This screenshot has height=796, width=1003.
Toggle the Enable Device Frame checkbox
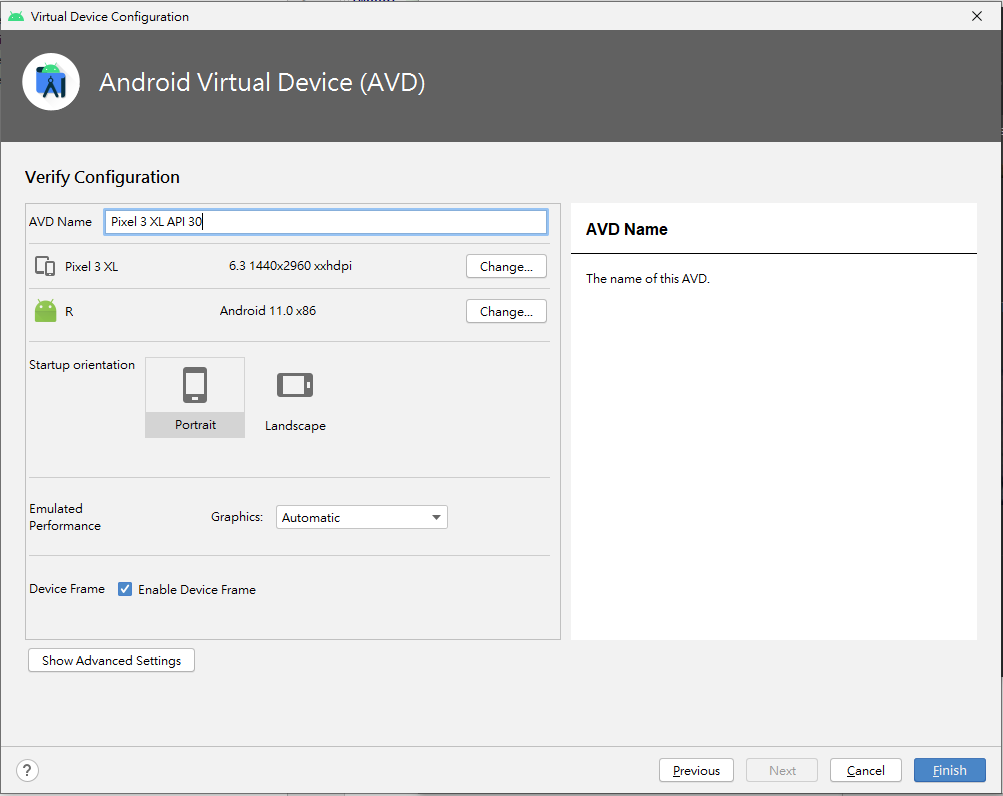(x=125, y=589)
